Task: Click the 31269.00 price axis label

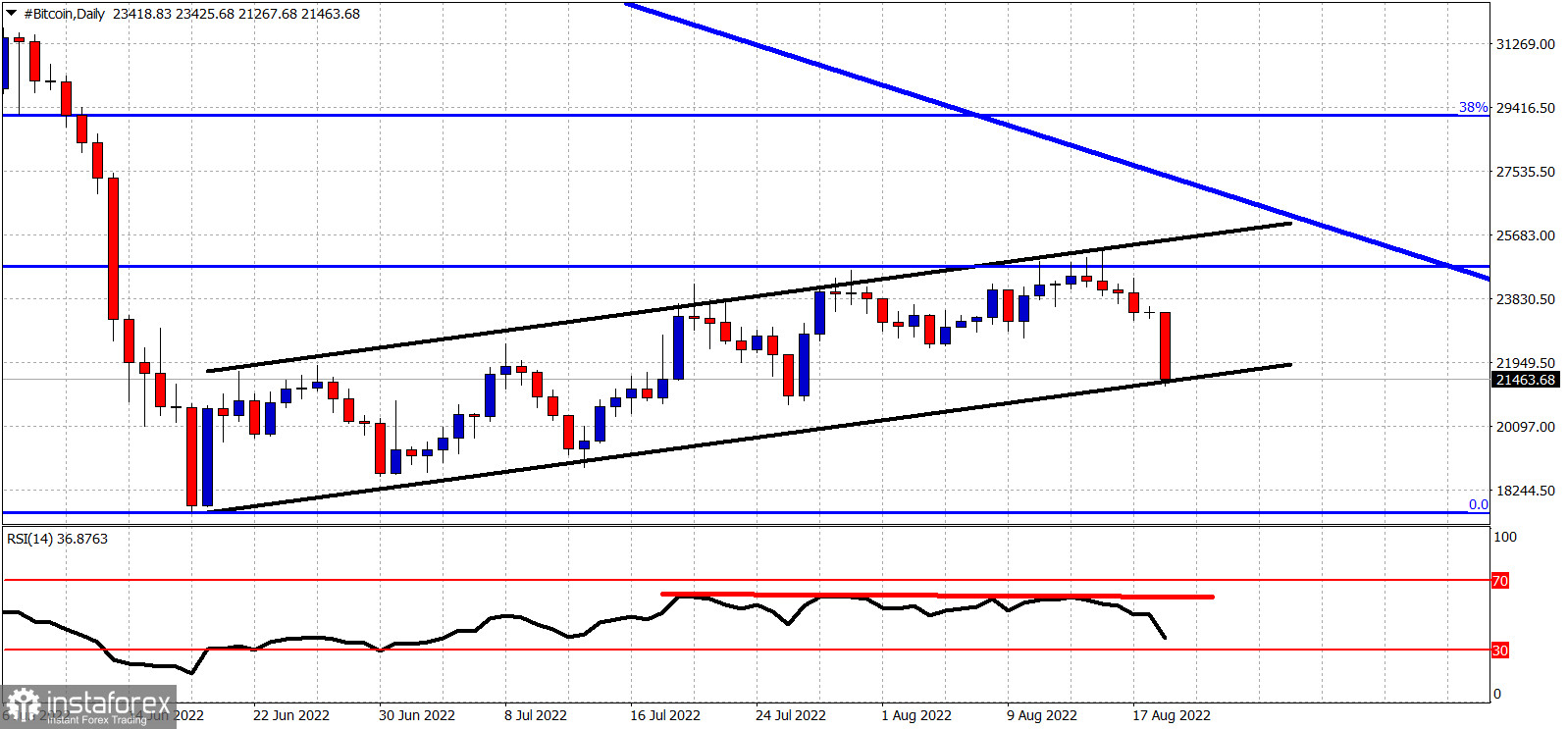Action: (1525, 44)
